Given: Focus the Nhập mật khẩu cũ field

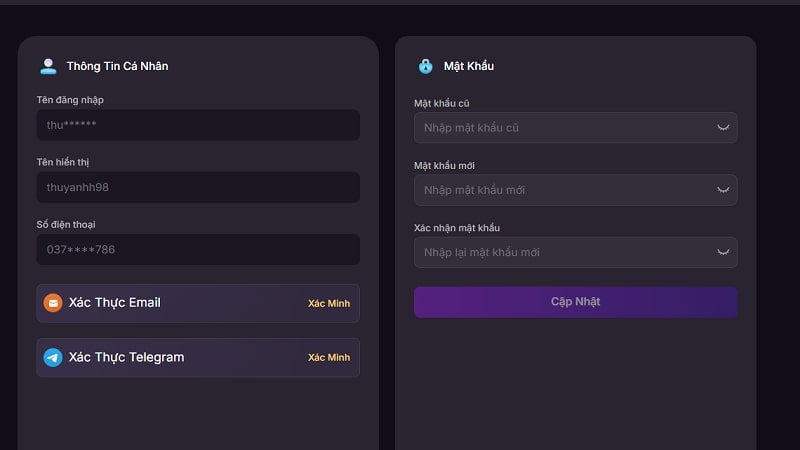Looking at the screenshot, I should [x=576, y=128].
